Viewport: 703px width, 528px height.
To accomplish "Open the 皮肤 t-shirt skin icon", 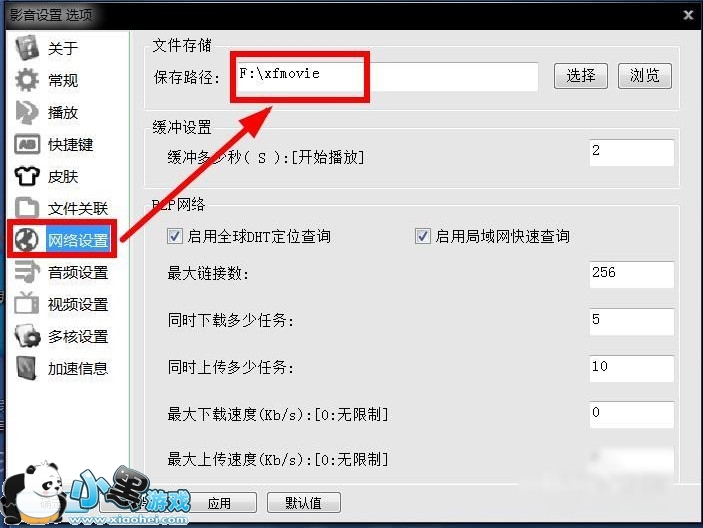I will [x=27, y=176].
